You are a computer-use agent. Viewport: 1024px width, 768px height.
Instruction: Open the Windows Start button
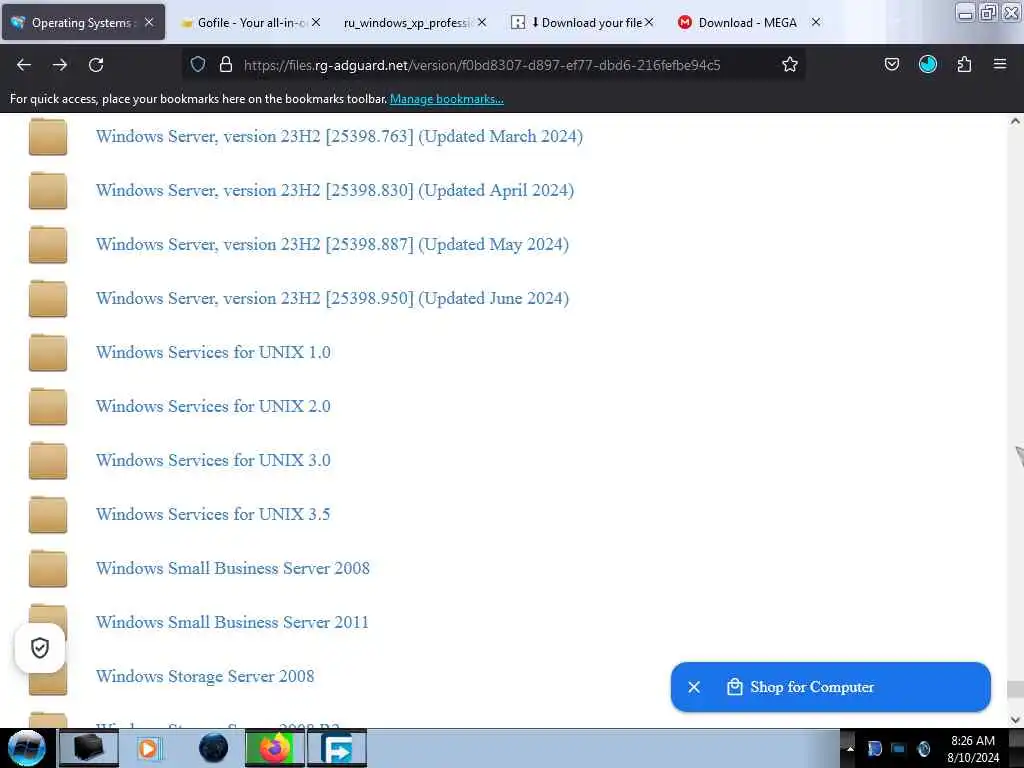click(x=27, y=748)
